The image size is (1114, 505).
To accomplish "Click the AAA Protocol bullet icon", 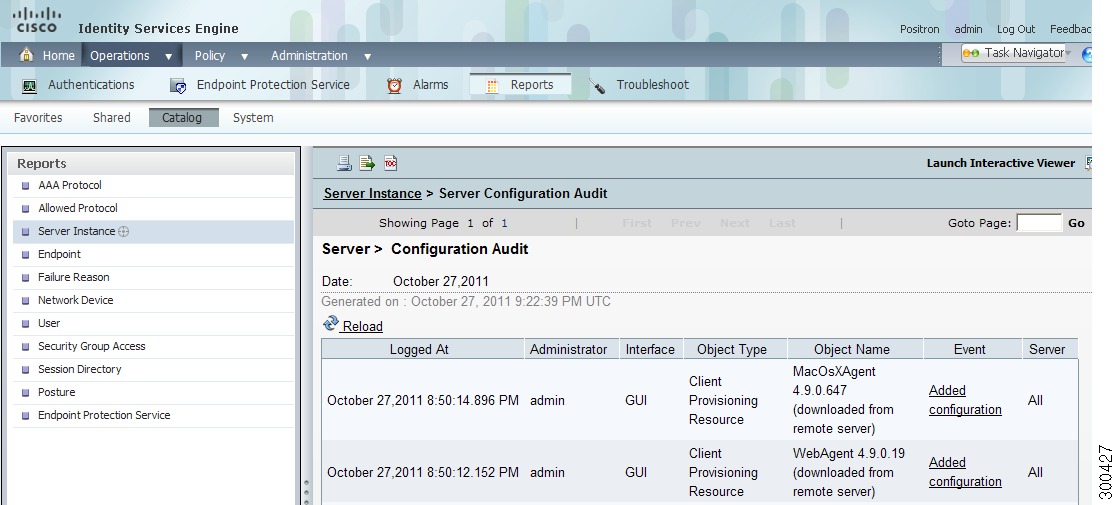I will click(26, 186).
